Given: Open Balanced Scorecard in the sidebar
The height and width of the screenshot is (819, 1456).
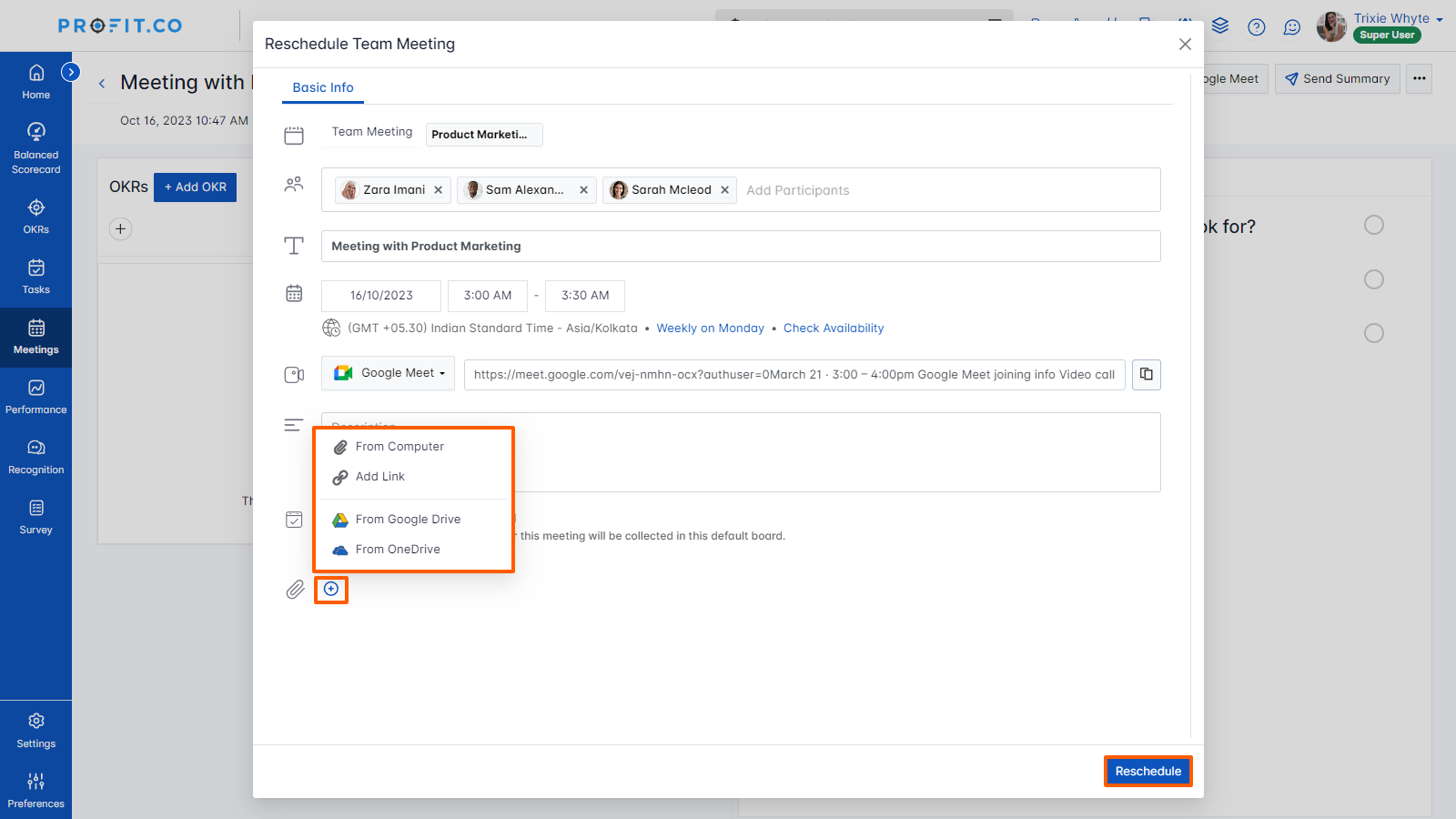Looking at the screenshot, I should (35, 147).
